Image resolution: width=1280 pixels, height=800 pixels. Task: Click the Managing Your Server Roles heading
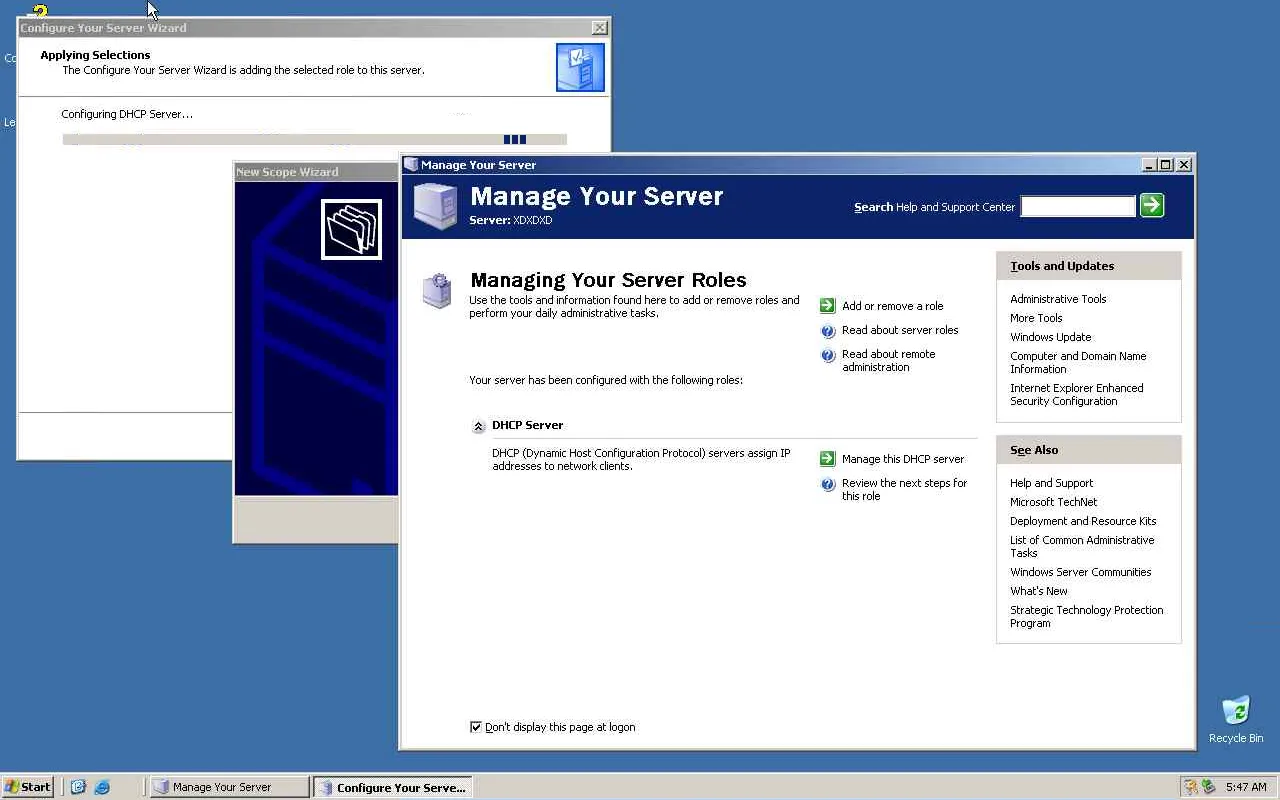608,280
